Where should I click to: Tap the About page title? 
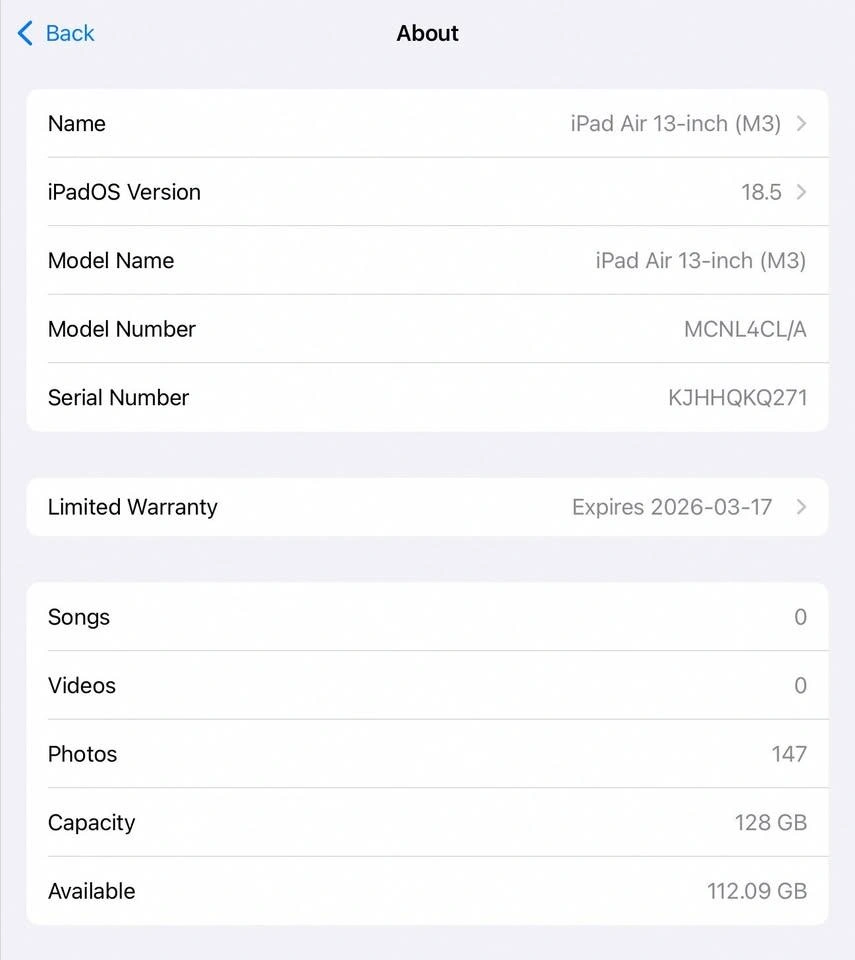click(428, 33)
